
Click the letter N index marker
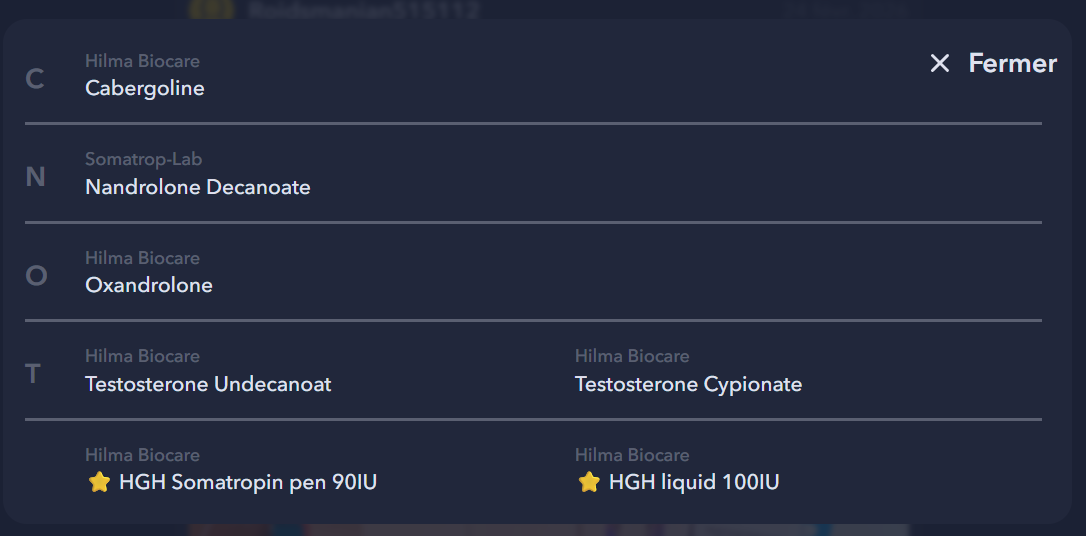35,177
